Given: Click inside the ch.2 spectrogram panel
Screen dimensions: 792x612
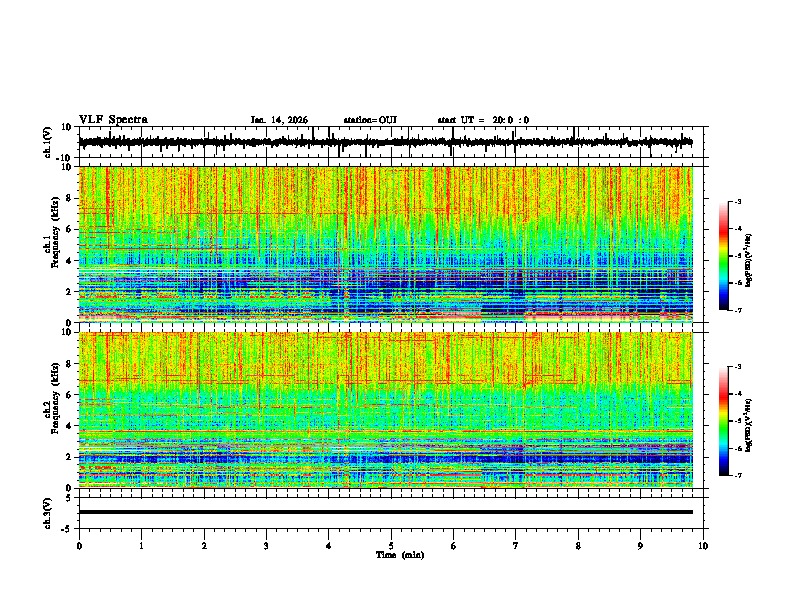Looking at the screenshot, I should coord(386,410).
